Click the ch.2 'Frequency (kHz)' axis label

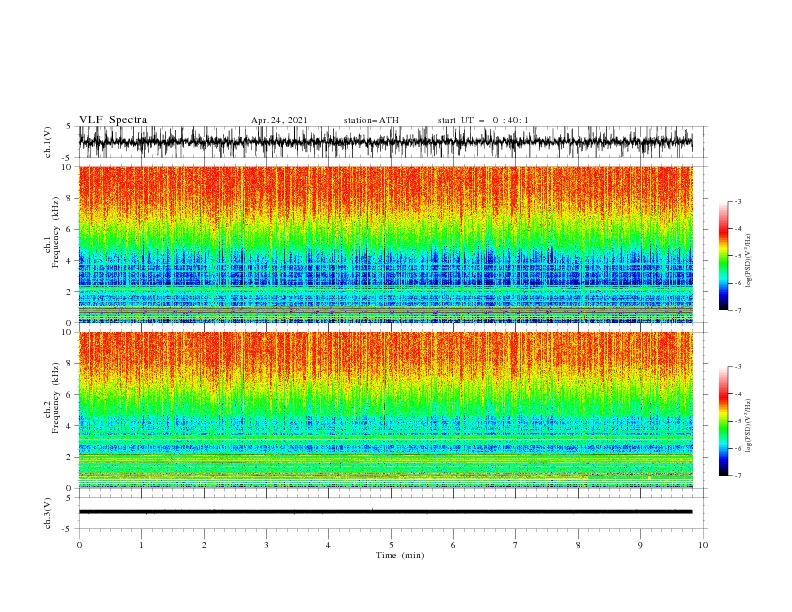[56, 398]
